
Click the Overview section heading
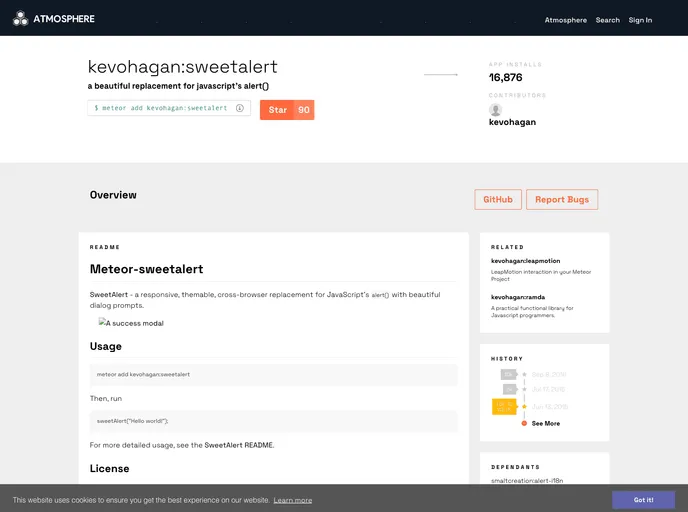click(x=113, y=195)
